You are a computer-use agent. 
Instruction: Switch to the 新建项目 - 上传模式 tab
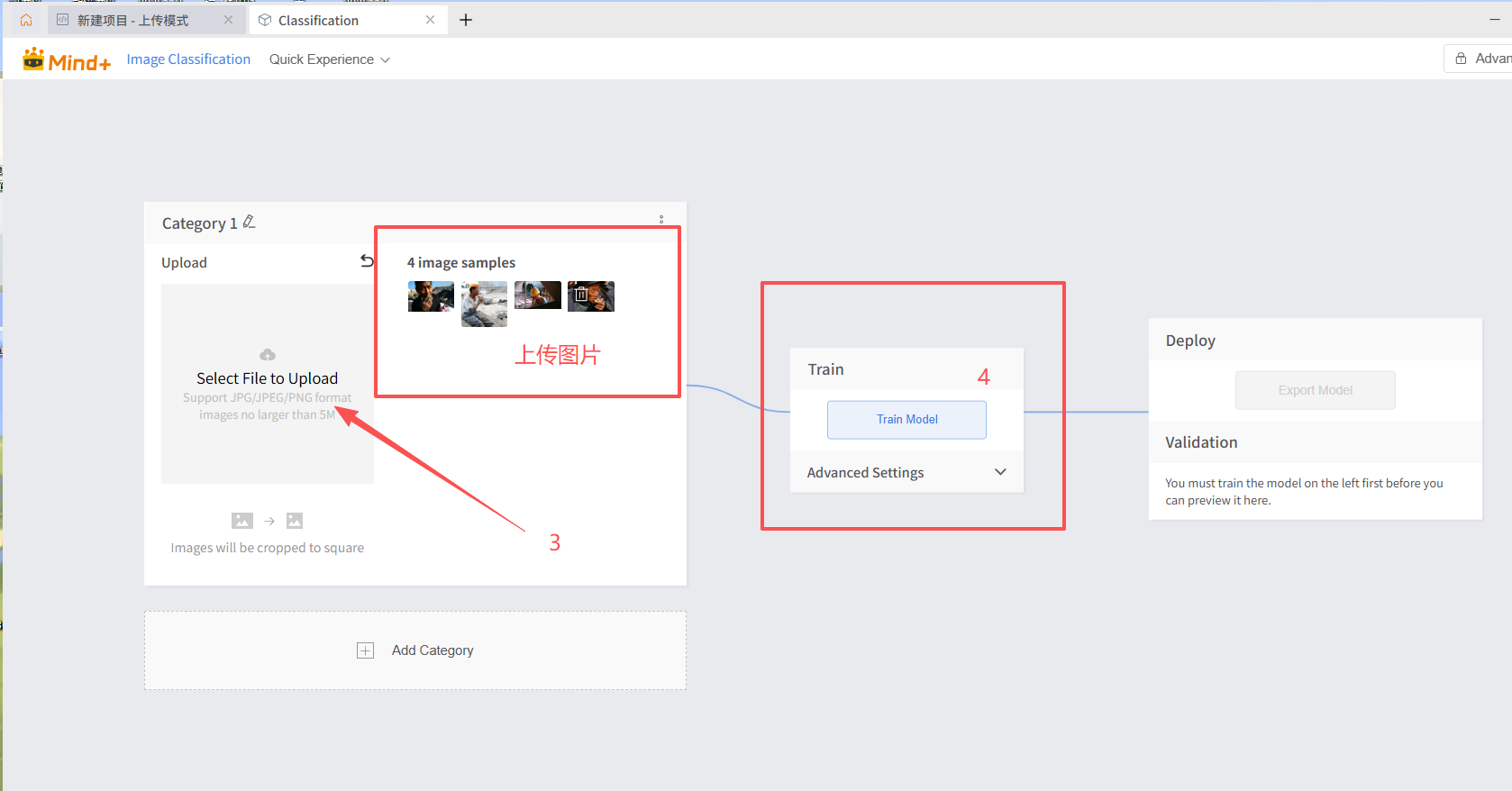pos(133,20)
